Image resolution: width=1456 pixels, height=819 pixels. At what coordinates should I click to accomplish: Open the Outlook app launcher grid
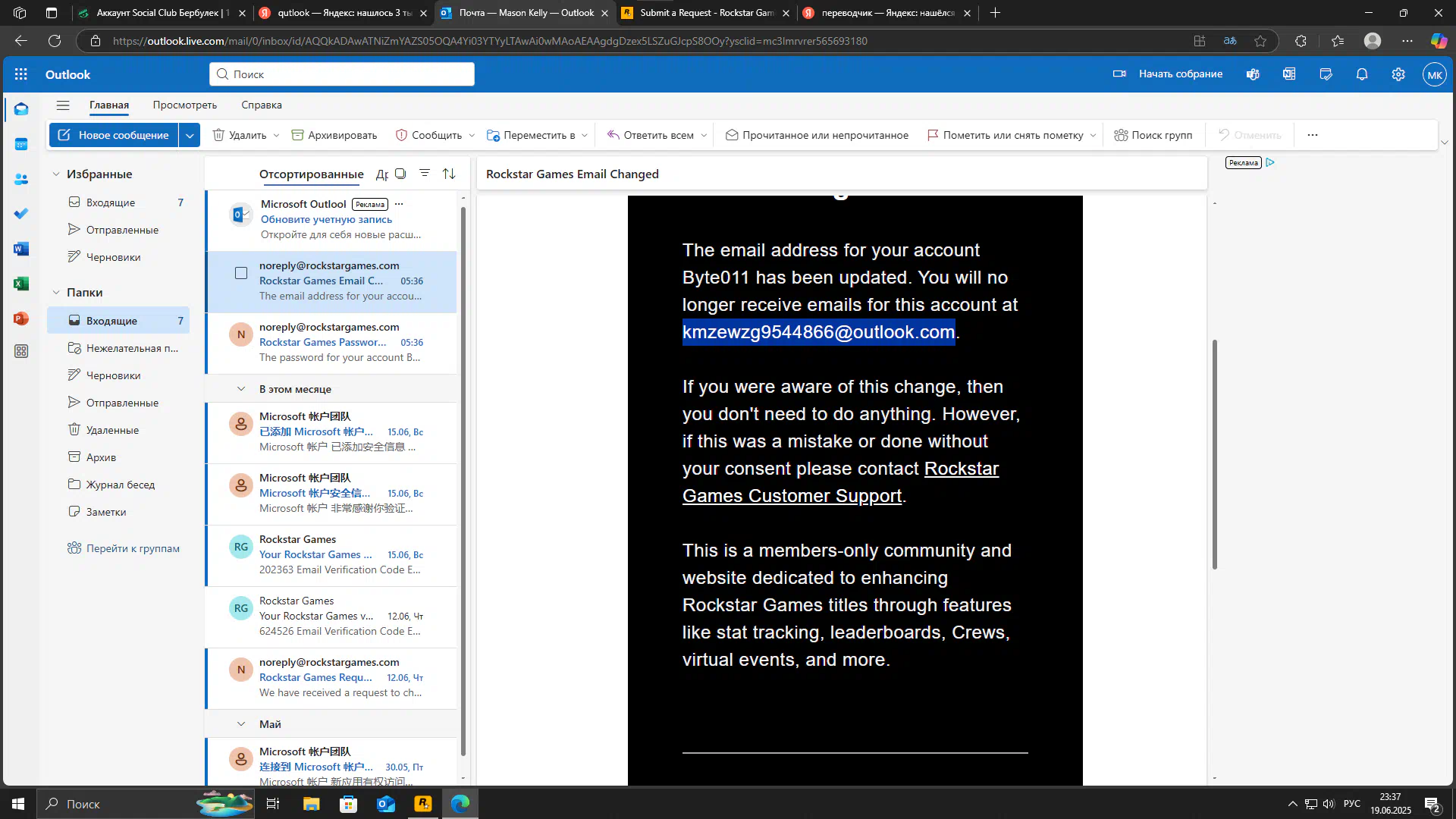[20, 74]
